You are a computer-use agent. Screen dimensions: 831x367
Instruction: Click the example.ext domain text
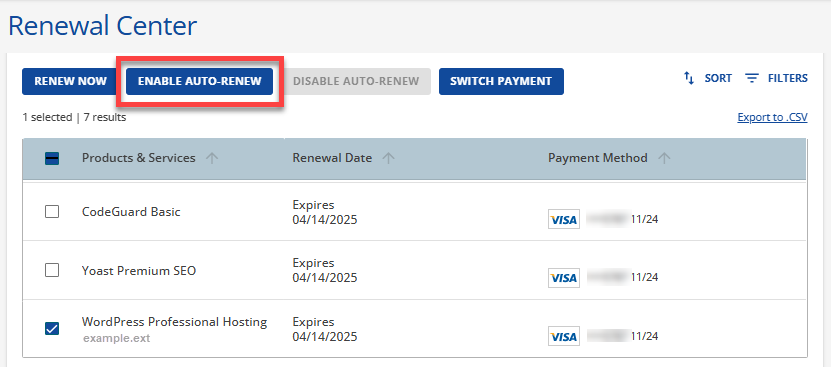pyautogui.click(x=116, y=338)
